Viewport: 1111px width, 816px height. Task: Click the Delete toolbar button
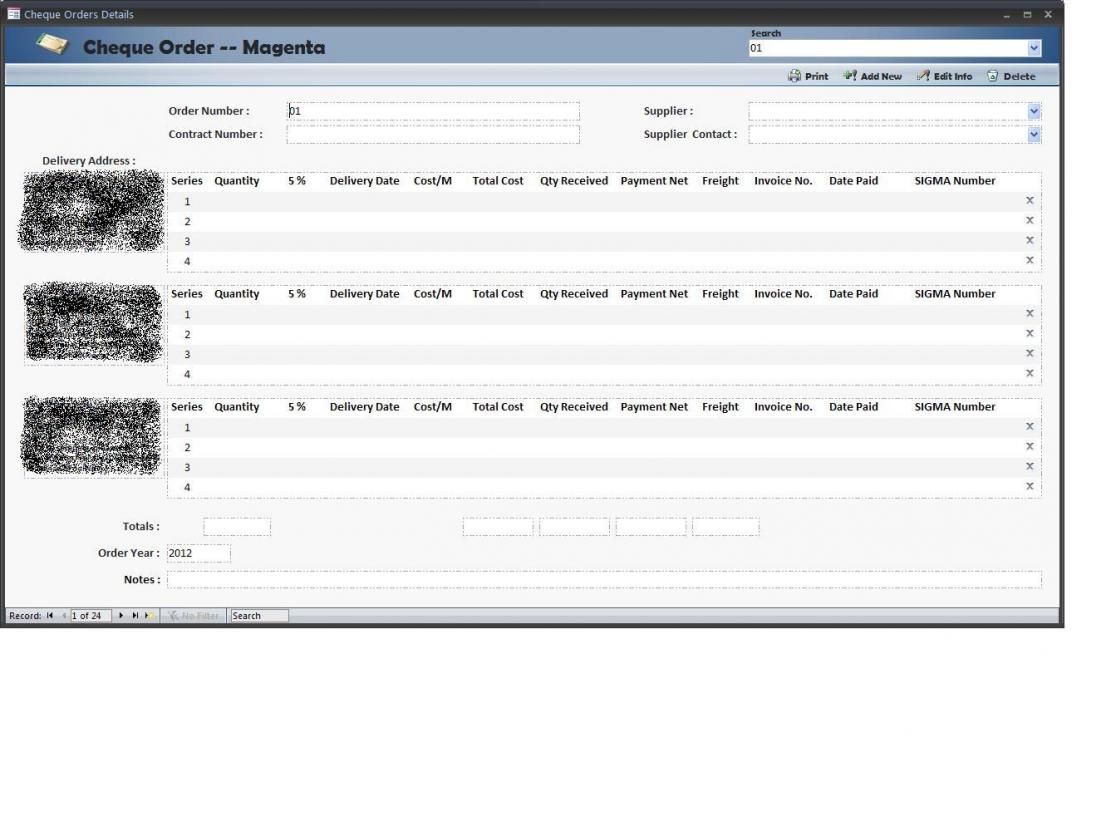1011,76
